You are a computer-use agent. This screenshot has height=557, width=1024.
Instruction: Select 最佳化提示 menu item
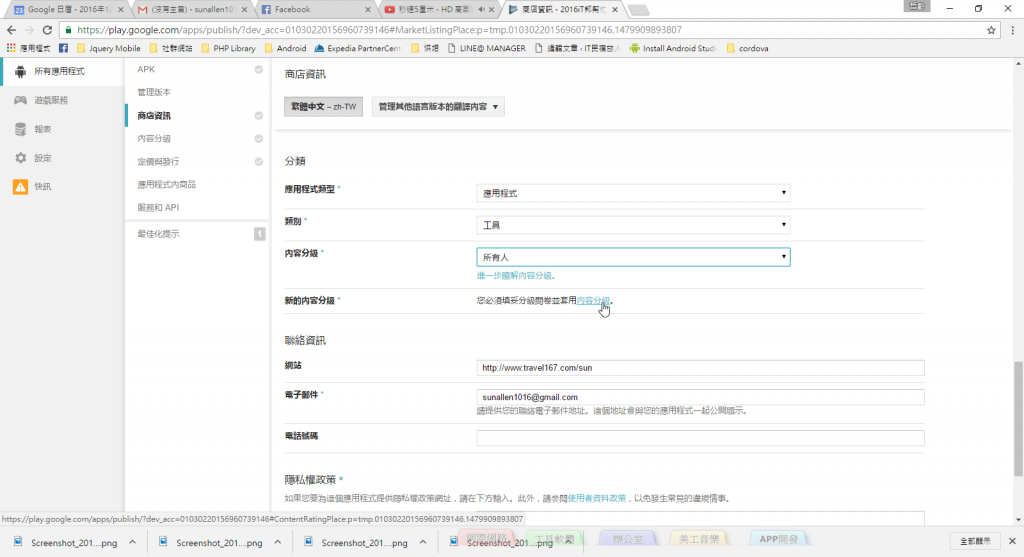coord(158,234)
